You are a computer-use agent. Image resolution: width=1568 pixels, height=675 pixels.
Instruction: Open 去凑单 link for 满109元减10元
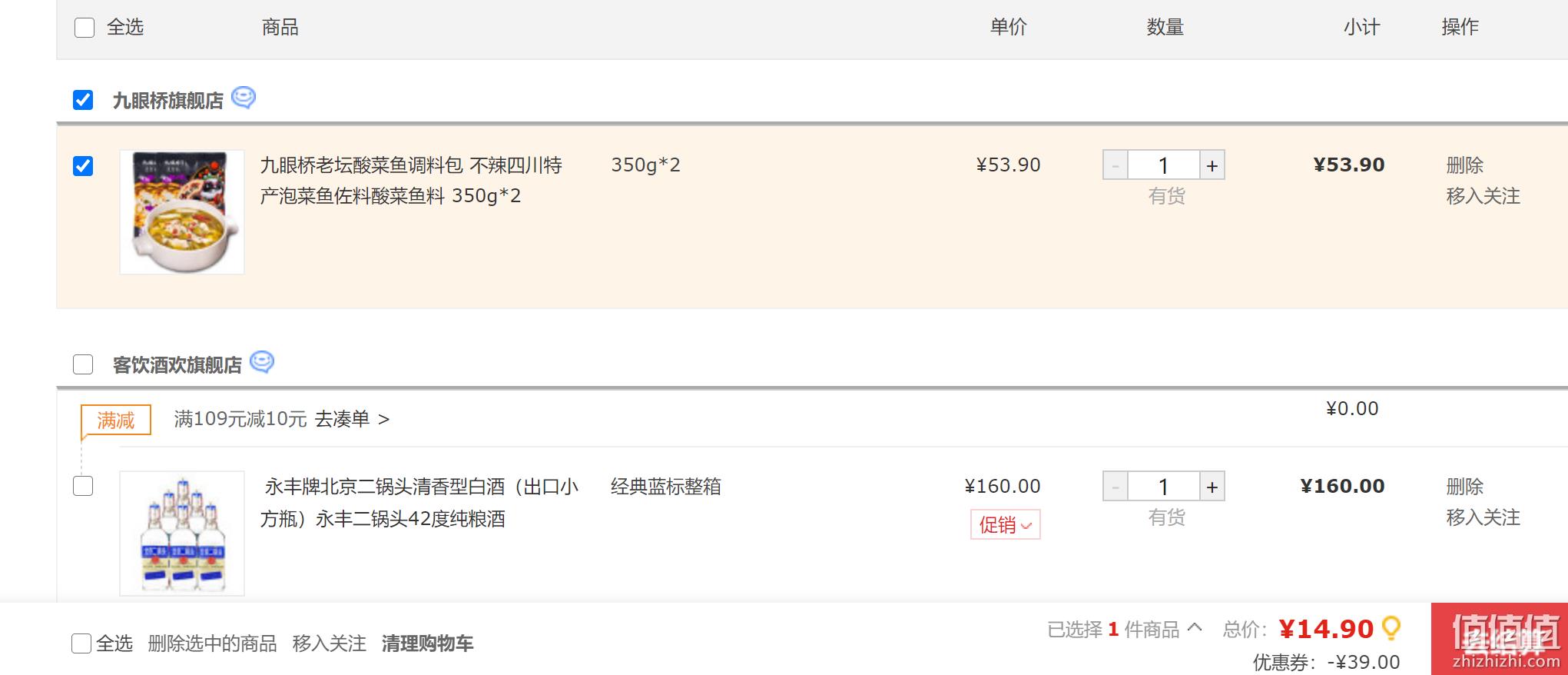[x=352, y=419]
